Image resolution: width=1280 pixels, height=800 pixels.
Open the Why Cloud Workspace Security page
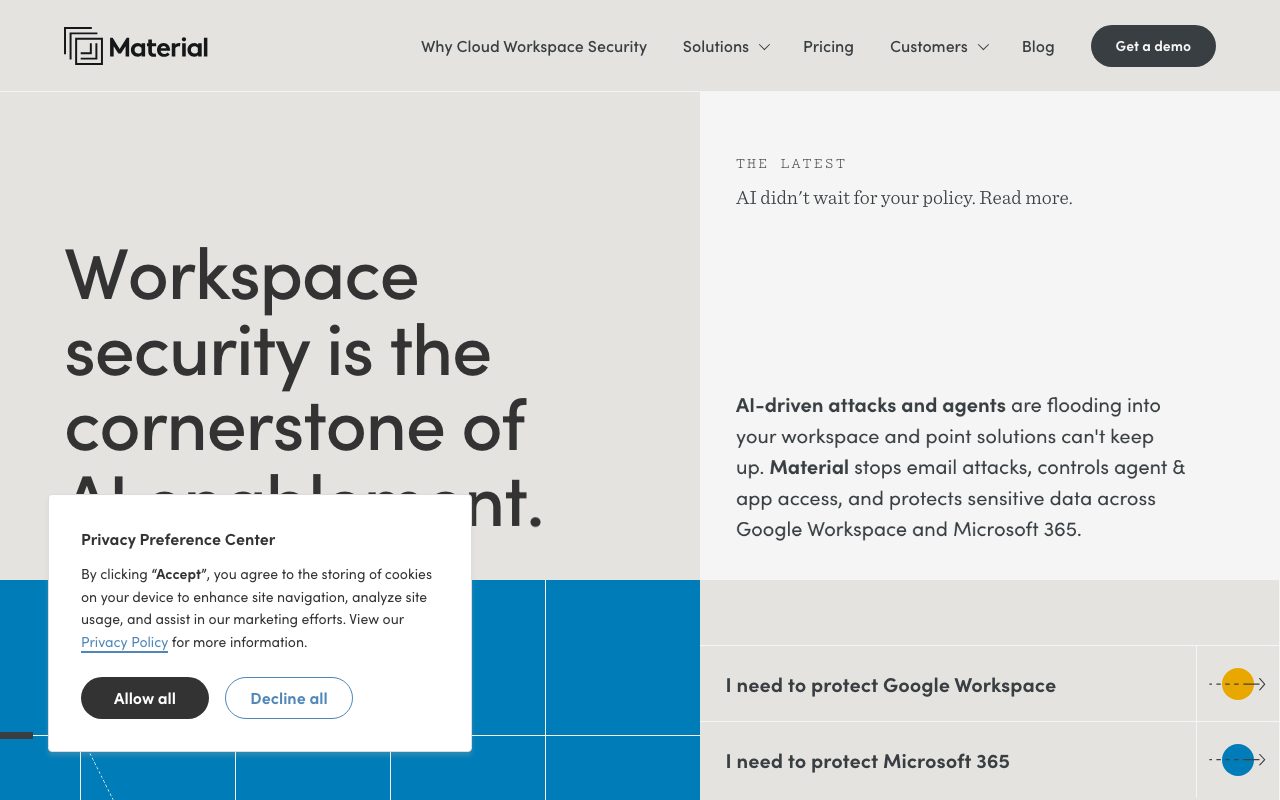point(534,47)
